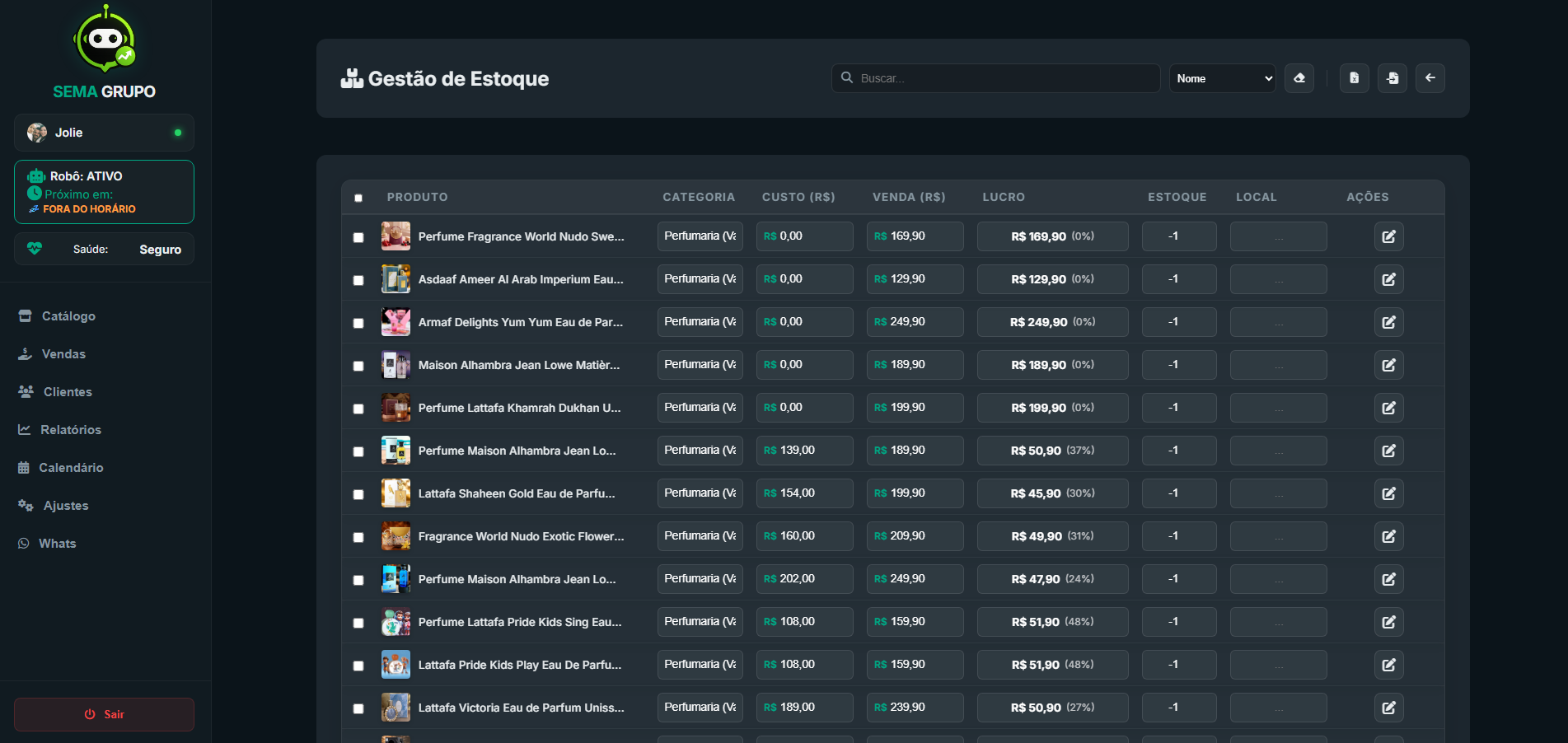Viewport: 1568px width, 743px height.
Task: Expand category dropdown for Perfume Lattafa Khamrah Dukhan
Action: [700, 408]
